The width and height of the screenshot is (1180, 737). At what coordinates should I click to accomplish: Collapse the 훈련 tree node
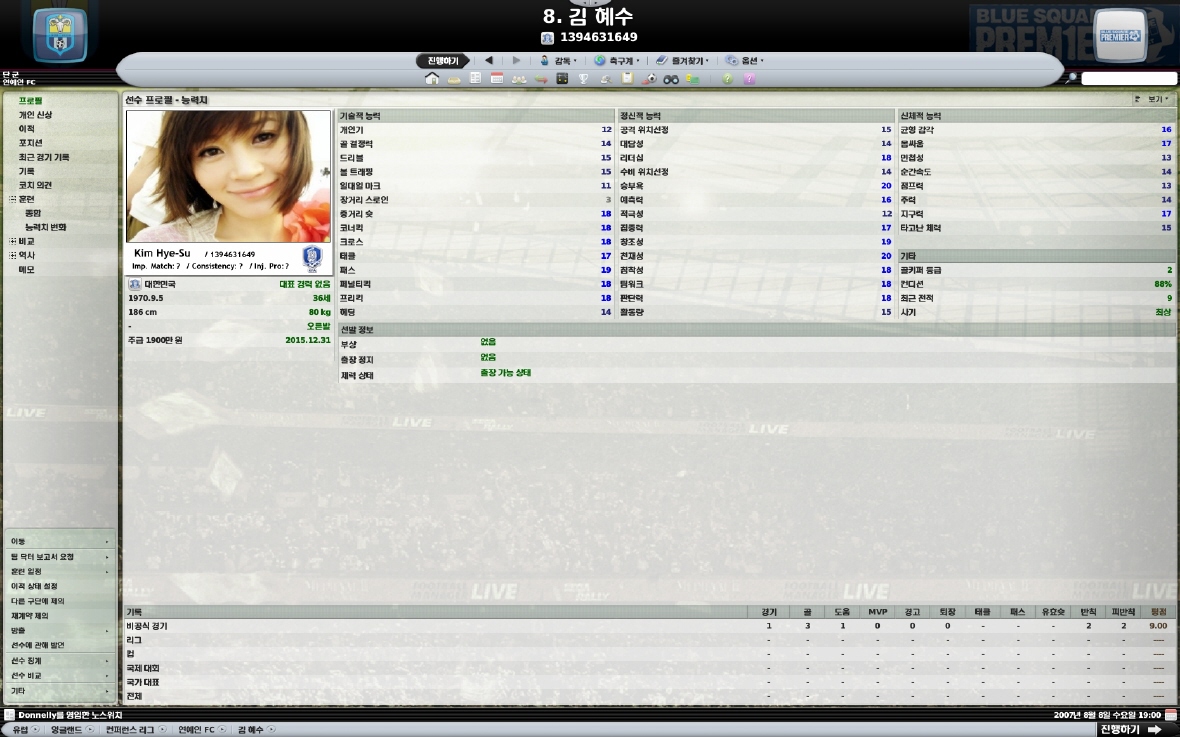(13, 199)
